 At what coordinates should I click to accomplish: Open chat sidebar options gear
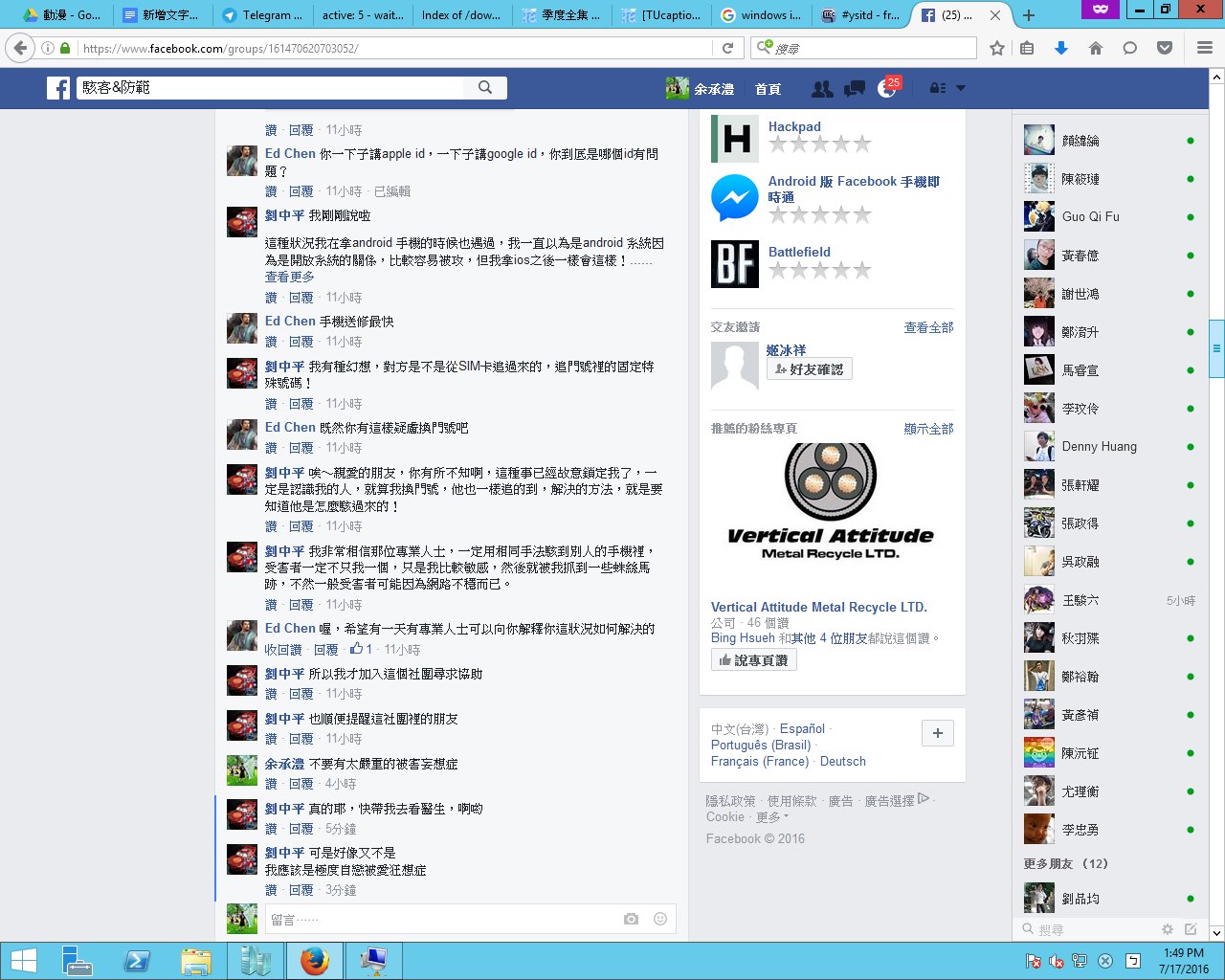click(1167, 929)
